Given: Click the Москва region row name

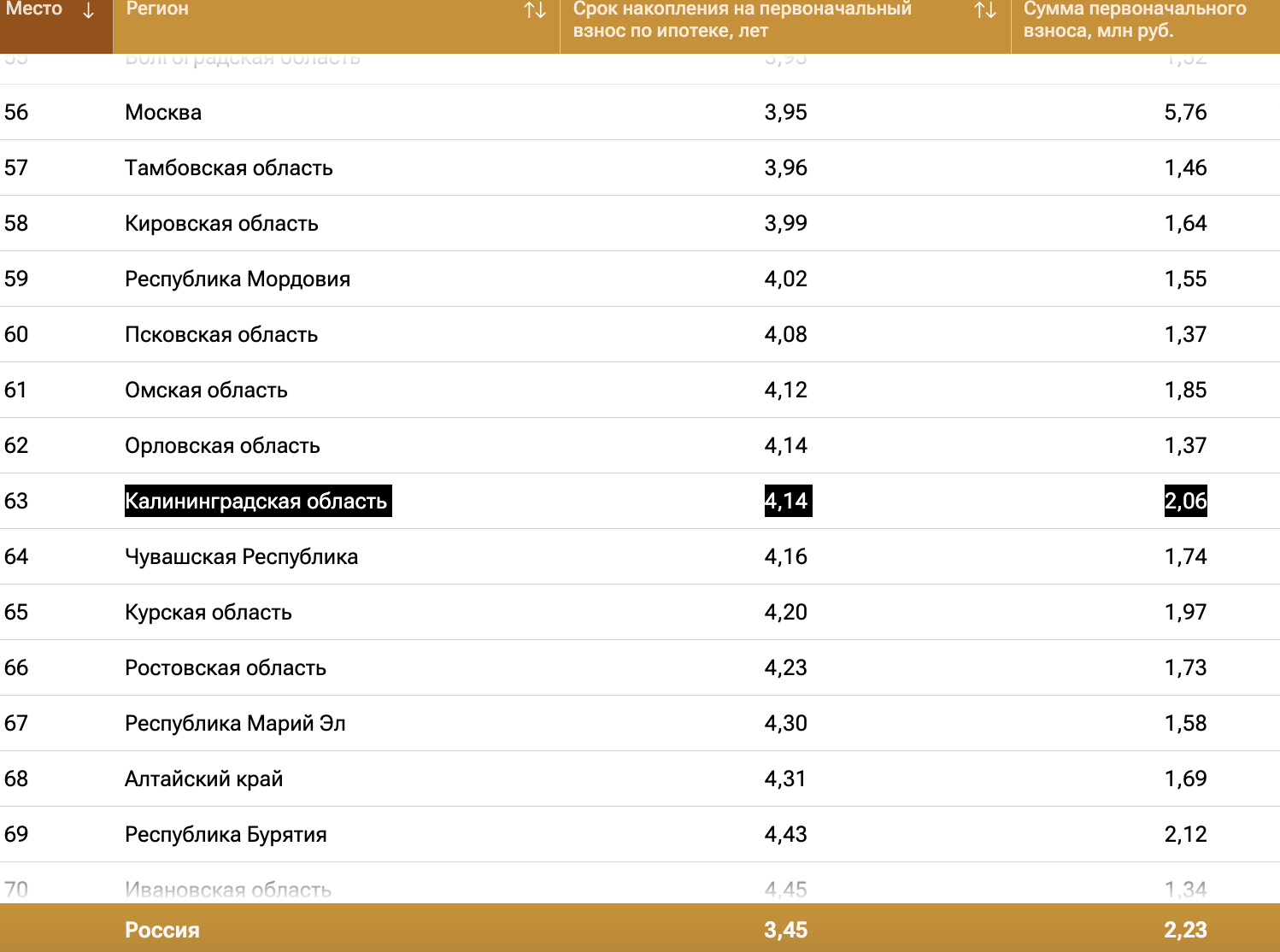Looking at the screenshot, I should pyautogui.click(x=163, y=112).
